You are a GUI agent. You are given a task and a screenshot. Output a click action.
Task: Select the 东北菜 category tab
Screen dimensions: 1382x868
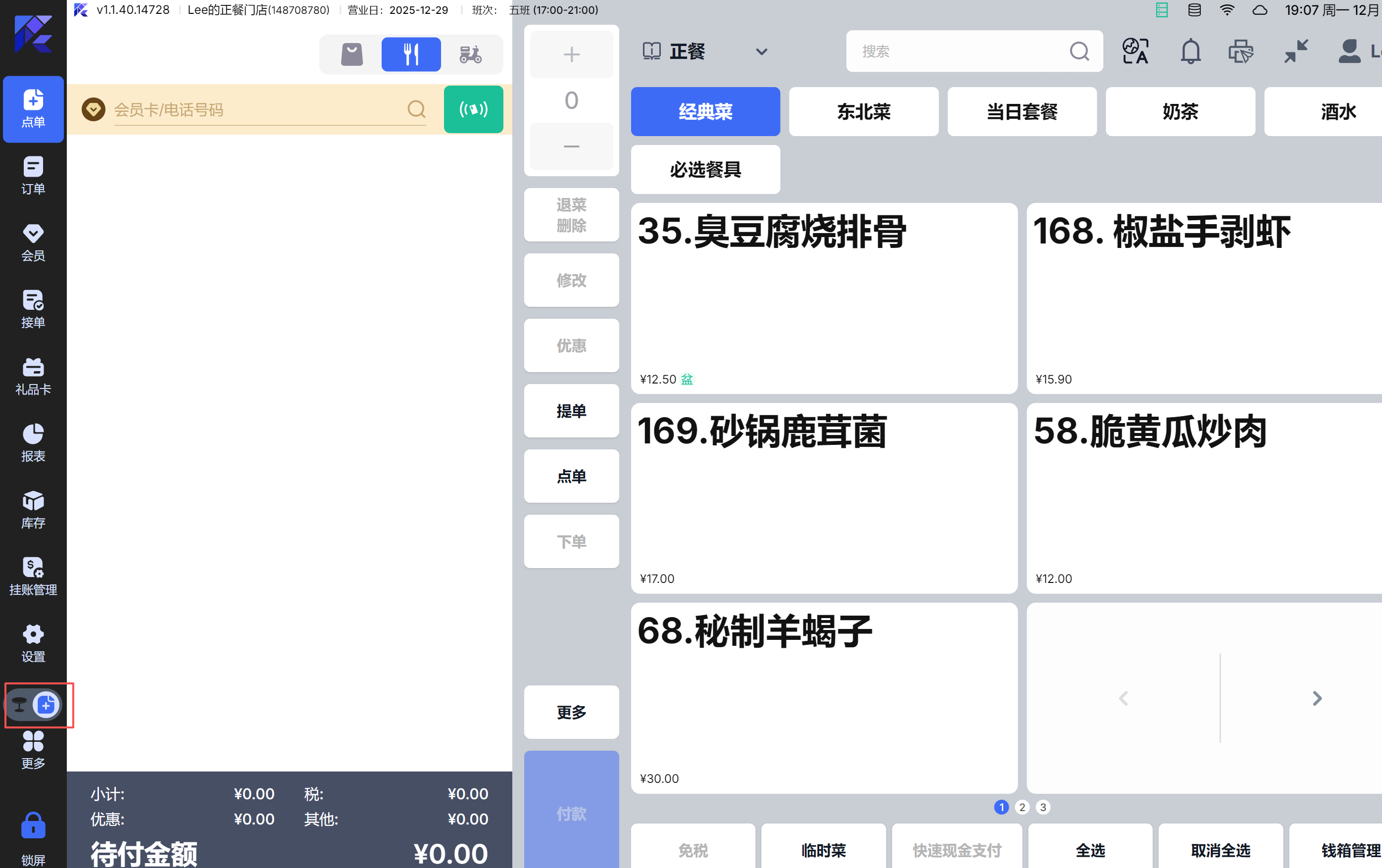(x=863, y=111)
